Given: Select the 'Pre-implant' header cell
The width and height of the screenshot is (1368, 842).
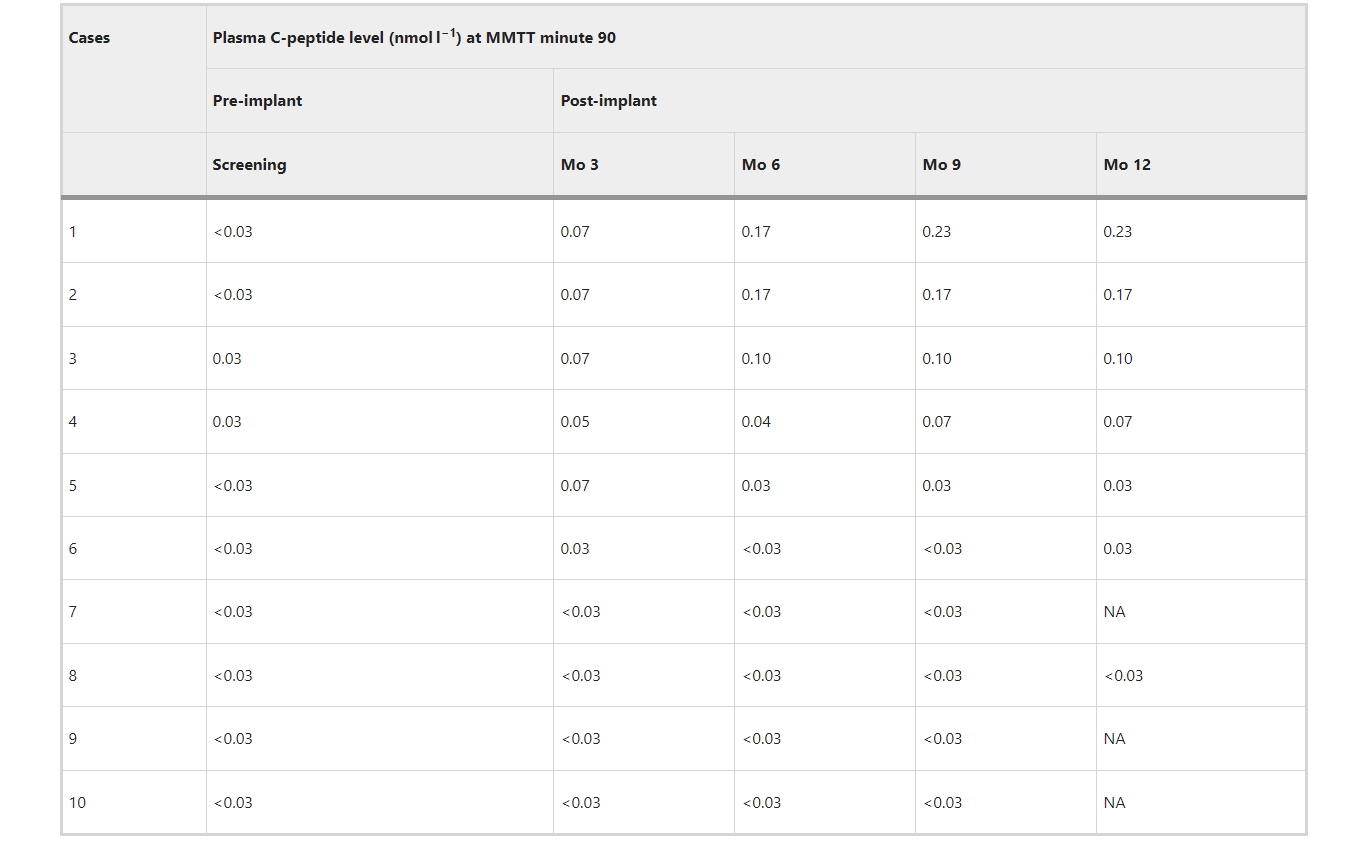Looking at the screenshot, I should click(x=257, y=101).
